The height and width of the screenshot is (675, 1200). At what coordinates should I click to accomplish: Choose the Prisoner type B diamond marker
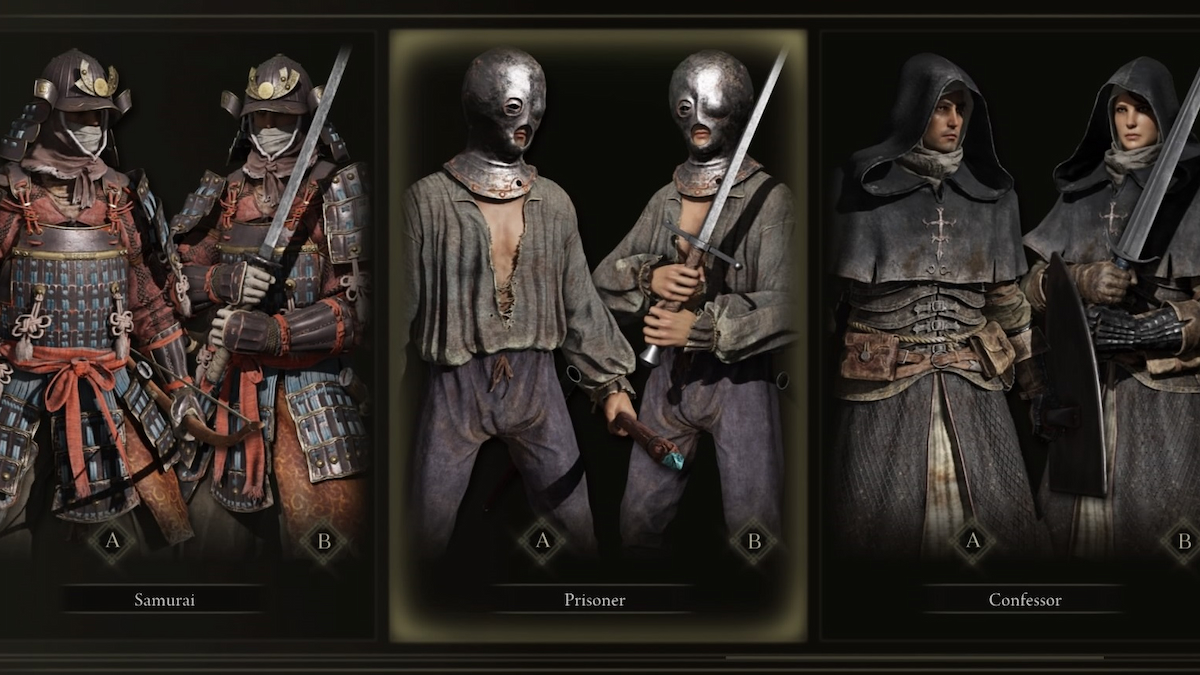pyautogui.click(x=754, y=542)
